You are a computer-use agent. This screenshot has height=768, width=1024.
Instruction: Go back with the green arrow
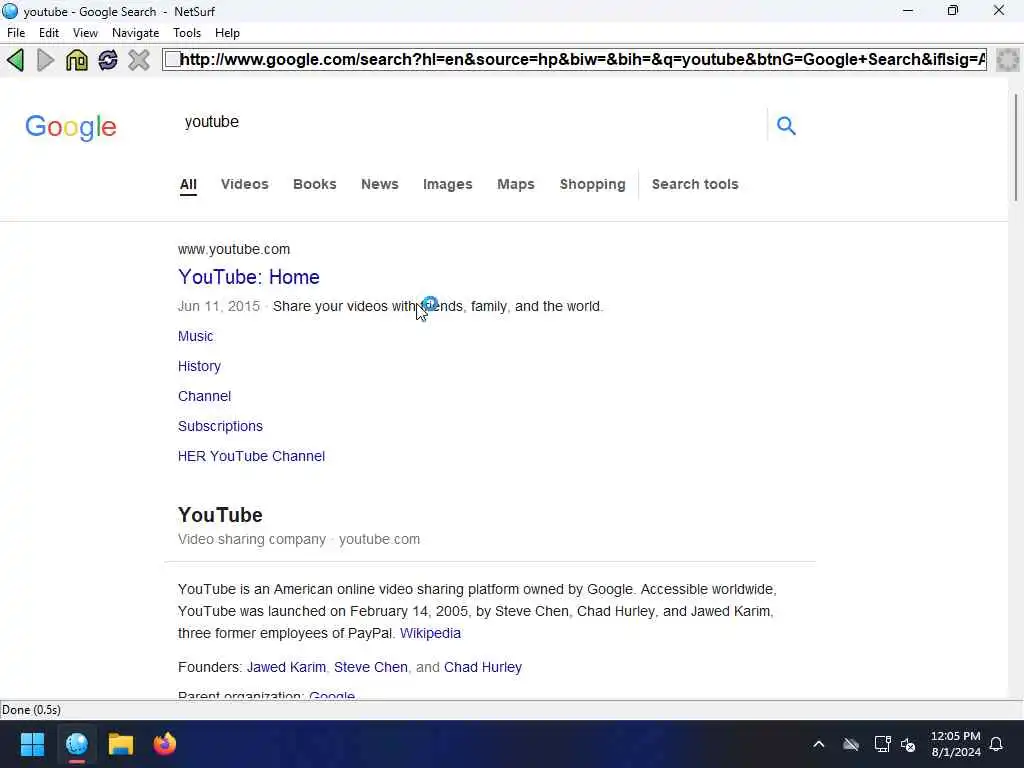click(x=16, y=60)
